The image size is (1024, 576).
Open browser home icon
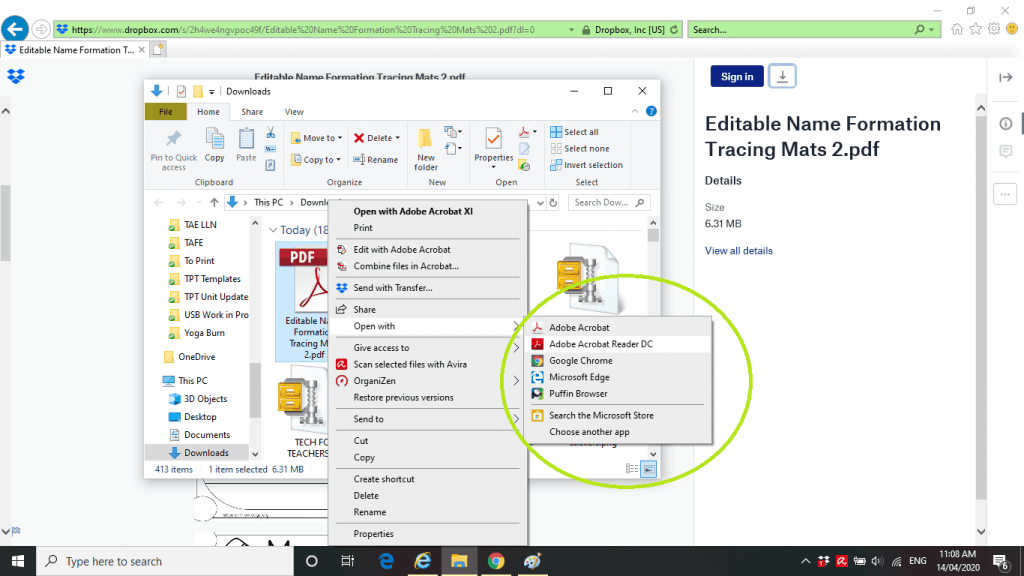tap(957, 29)
